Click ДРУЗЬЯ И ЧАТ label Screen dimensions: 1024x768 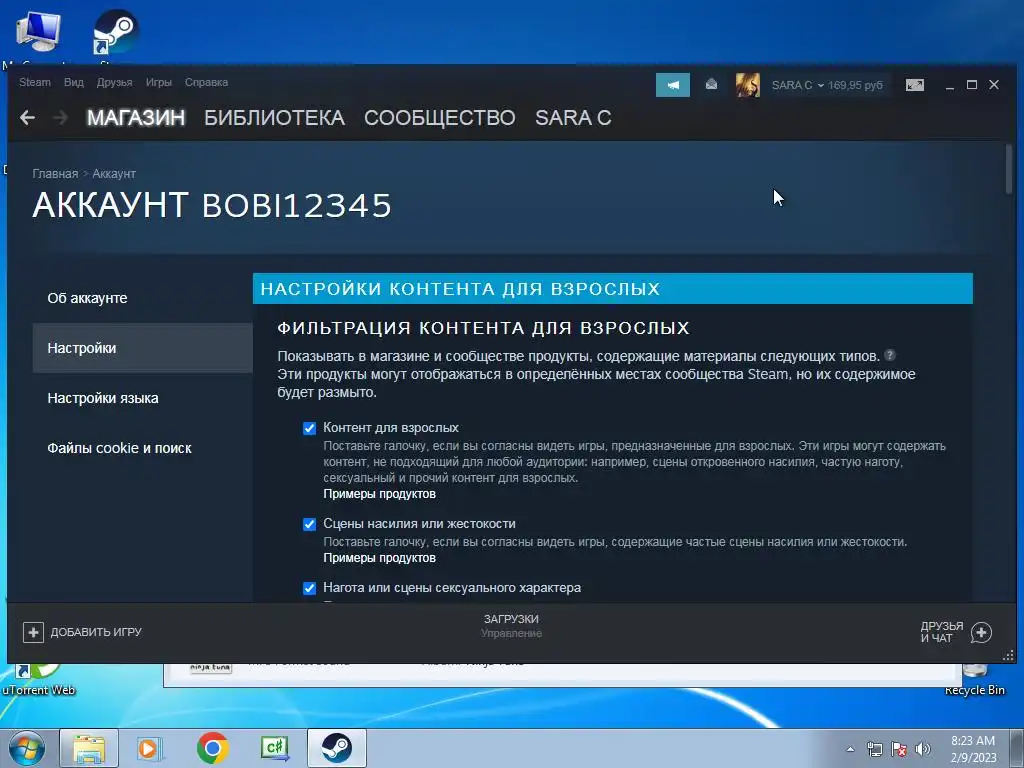click(942, 632)
